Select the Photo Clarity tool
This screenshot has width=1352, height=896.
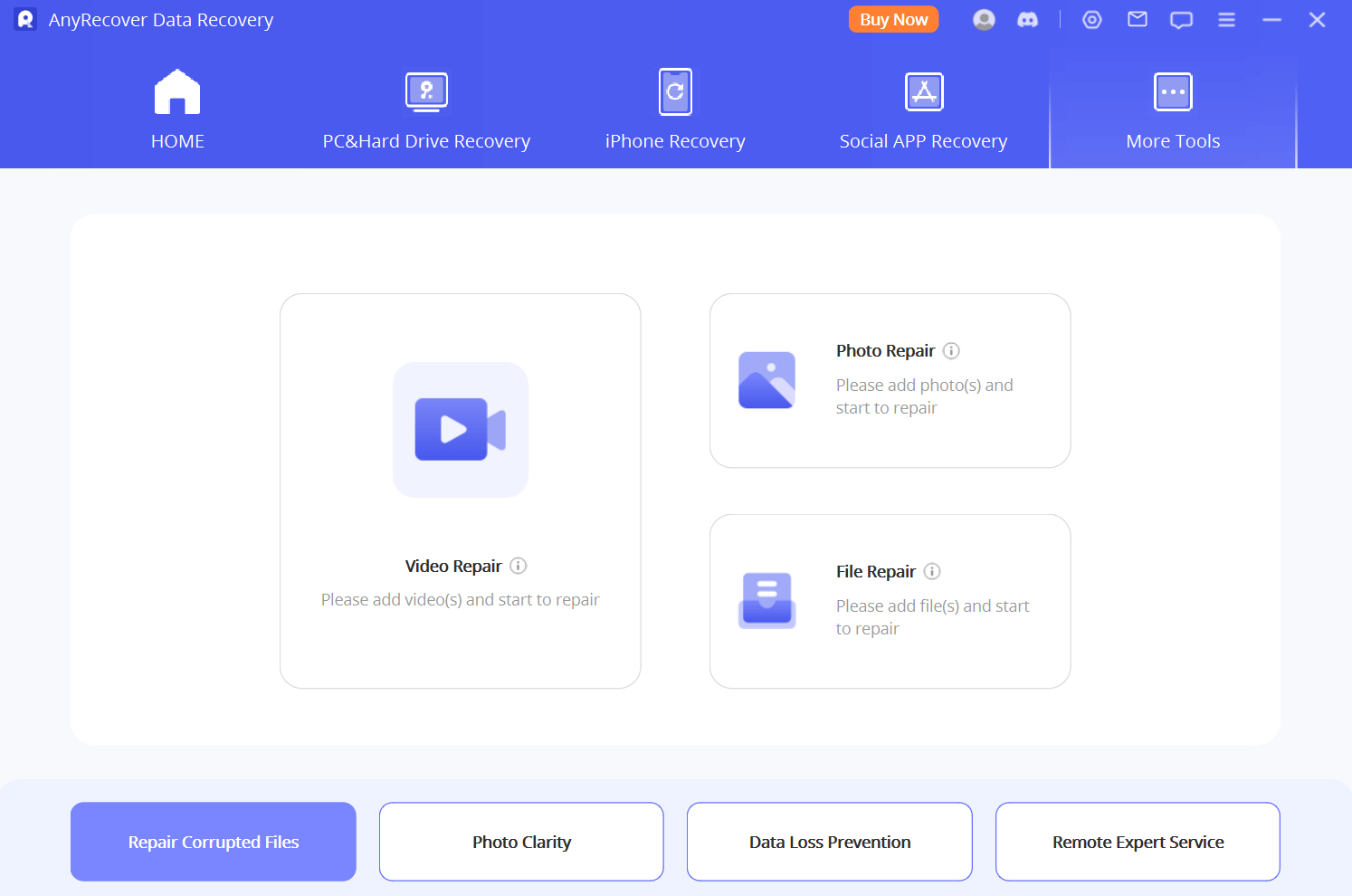[x=521, y=842]
